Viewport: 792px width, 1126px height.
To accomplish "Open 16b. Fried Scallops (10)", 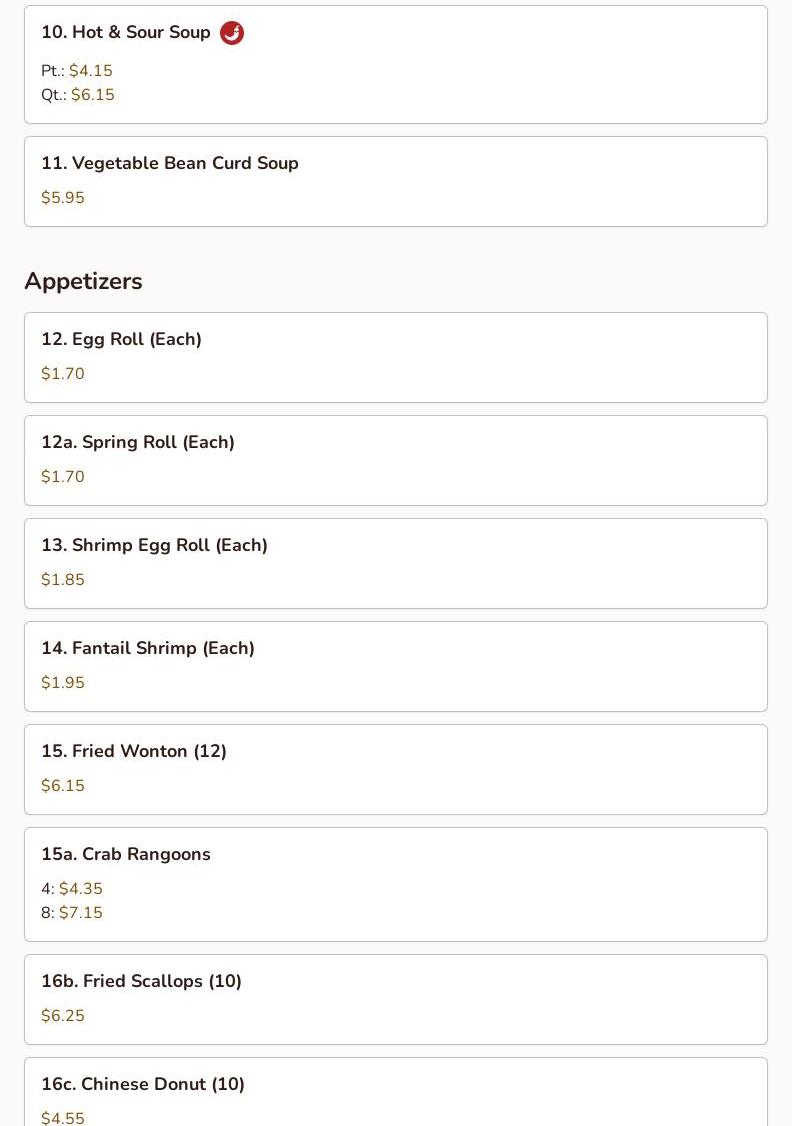I will coord(396,1000).
